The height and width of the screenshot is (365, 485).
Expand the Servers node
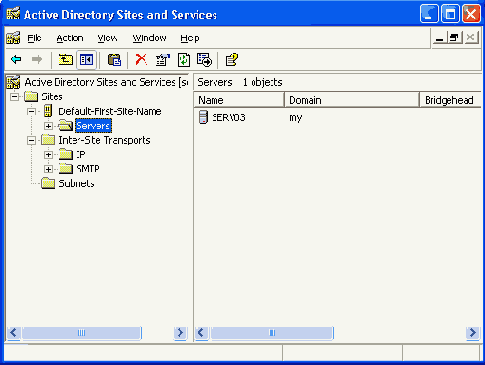[48, 126]
